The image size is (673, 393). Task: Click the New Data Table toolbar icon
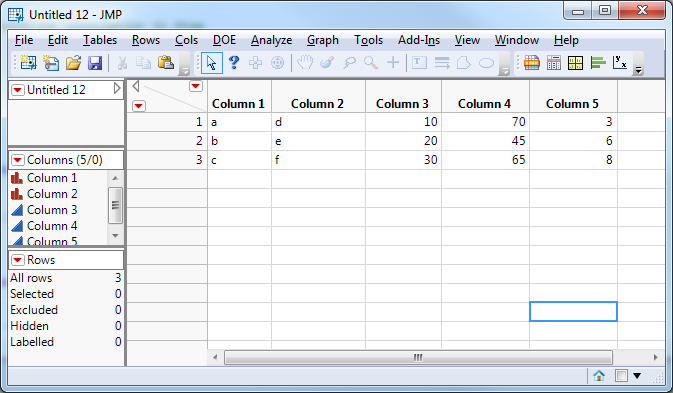pos(28,63)
